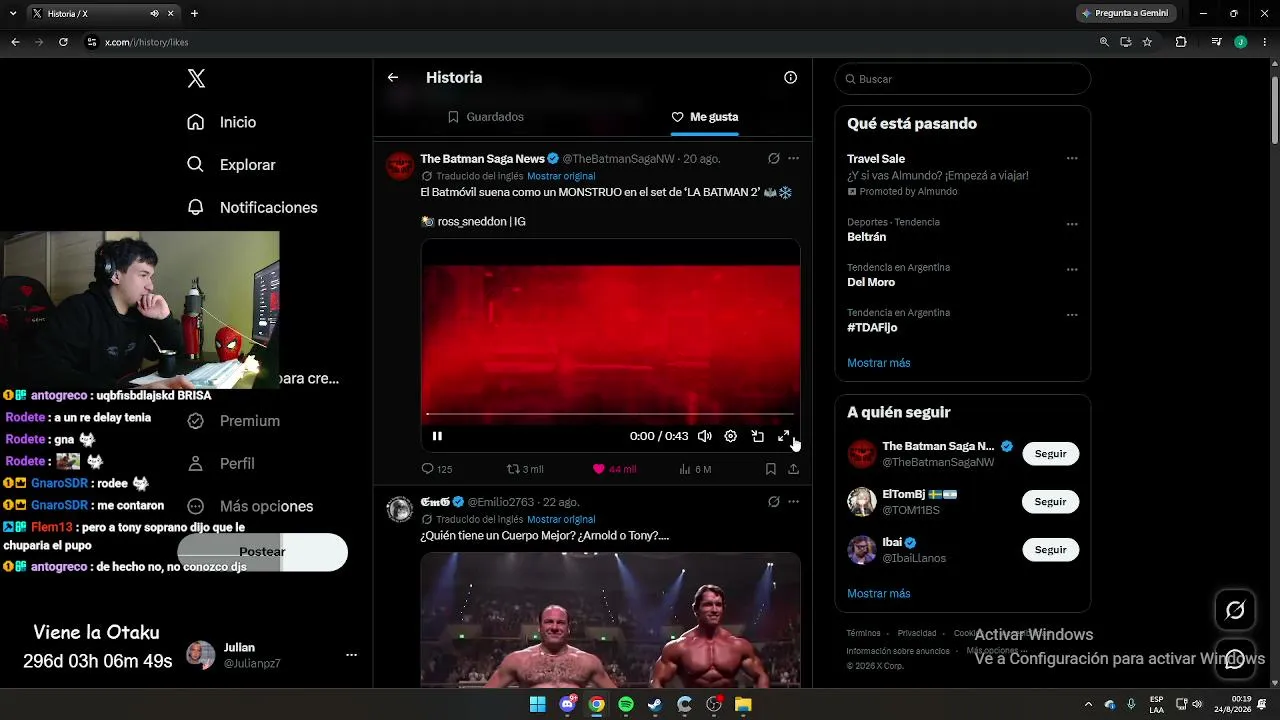The width and height of the screenshot is (1280, 720).
Task: Click Mostrar más under trends
Action: coord(879,363)
